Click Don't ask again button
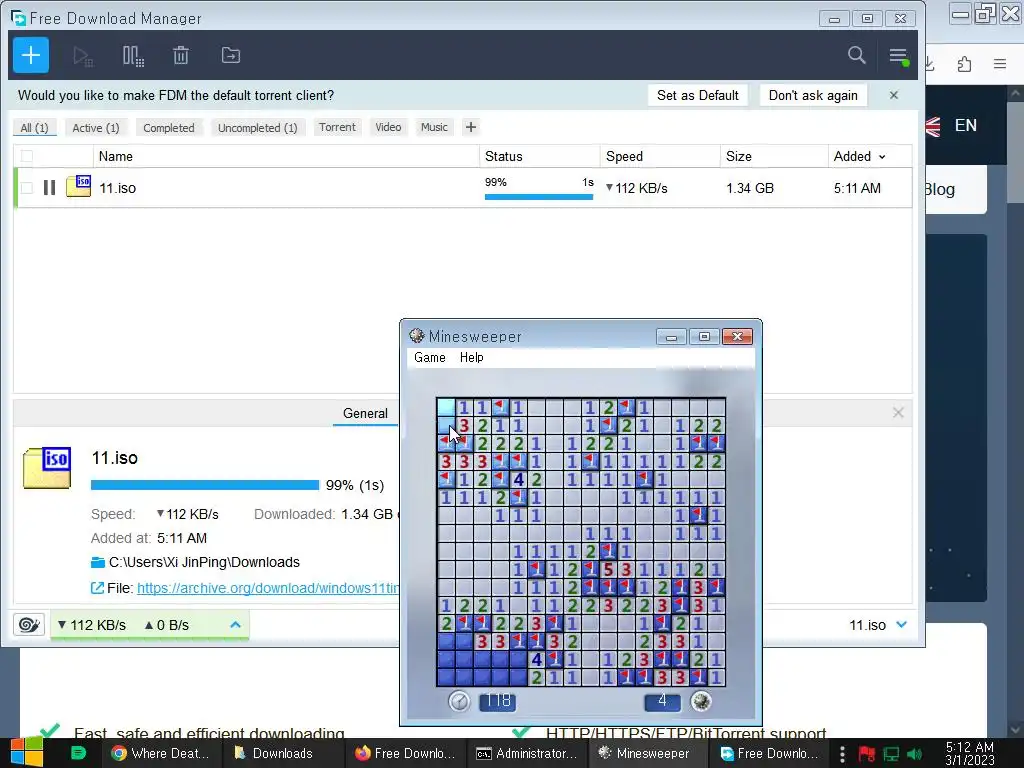The height and width of the screenshot is (768, 1024). pos(813,95)
